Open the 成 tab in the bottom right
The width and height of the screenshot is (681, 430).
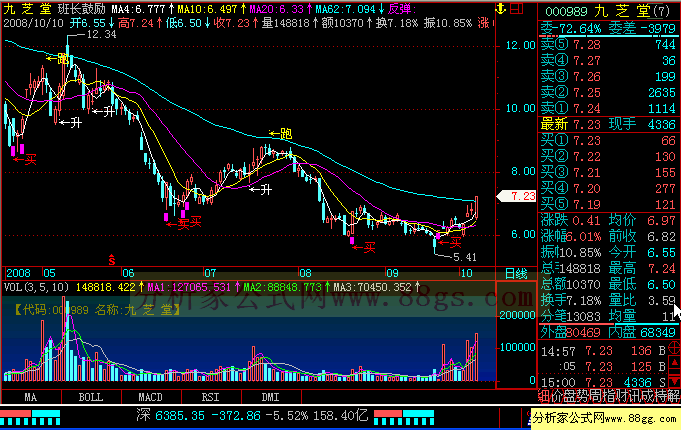[648, 396]
